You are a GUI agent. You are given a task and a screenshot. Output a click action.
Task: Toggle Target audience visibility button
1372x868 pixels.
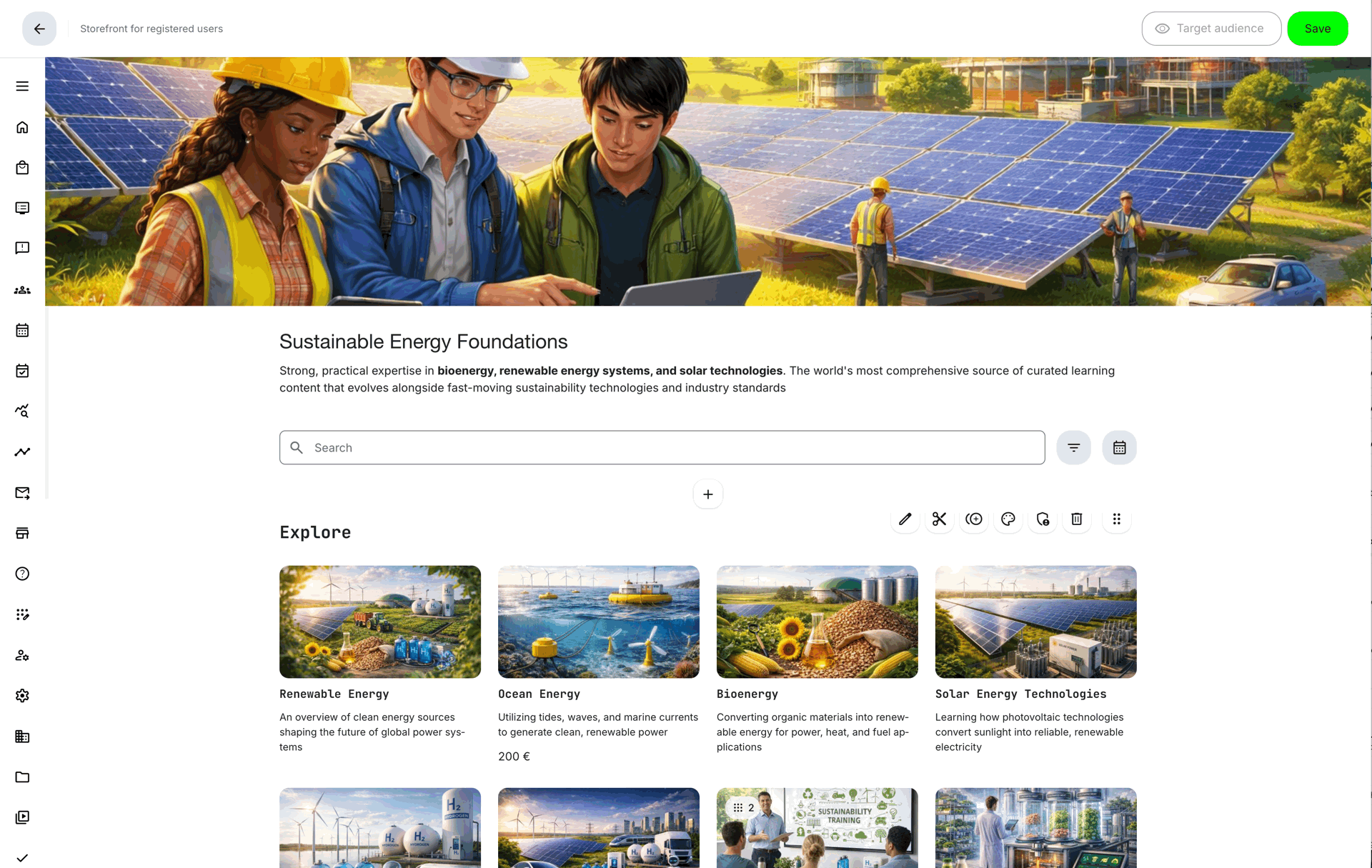tap(1211, 29)
